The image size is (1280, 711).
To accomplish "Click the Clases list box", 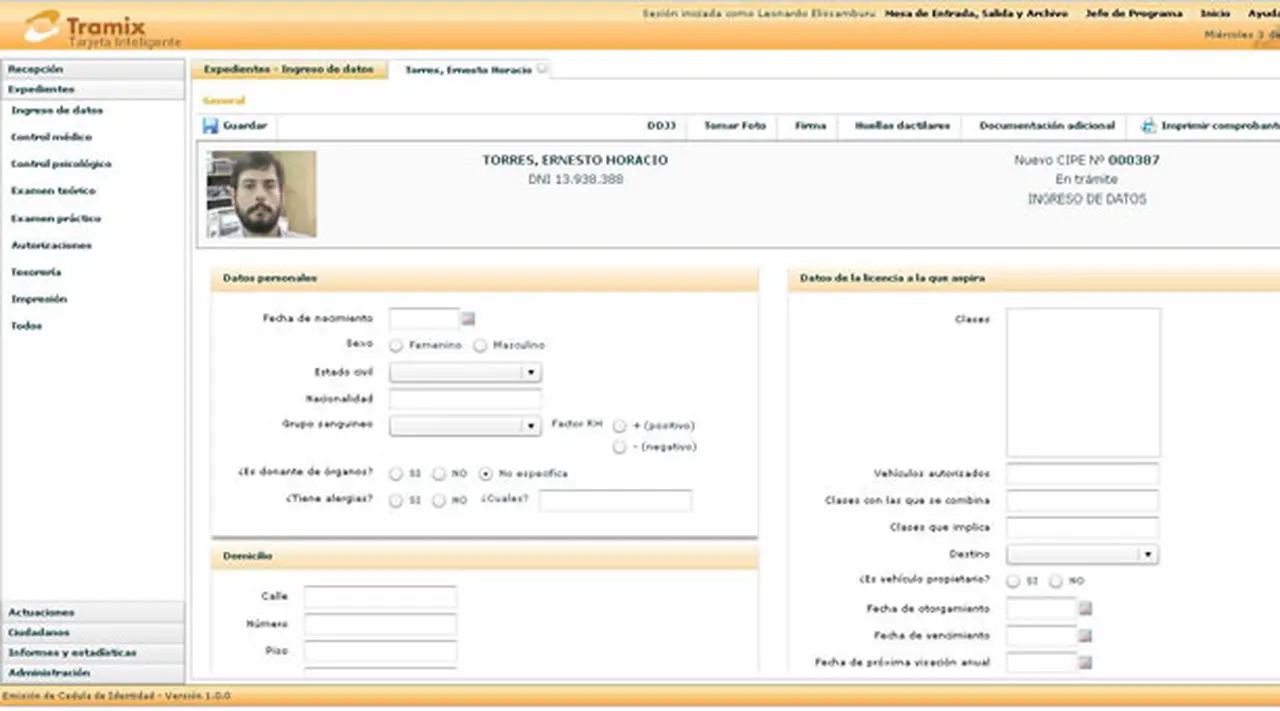I will click(1083, 382).
